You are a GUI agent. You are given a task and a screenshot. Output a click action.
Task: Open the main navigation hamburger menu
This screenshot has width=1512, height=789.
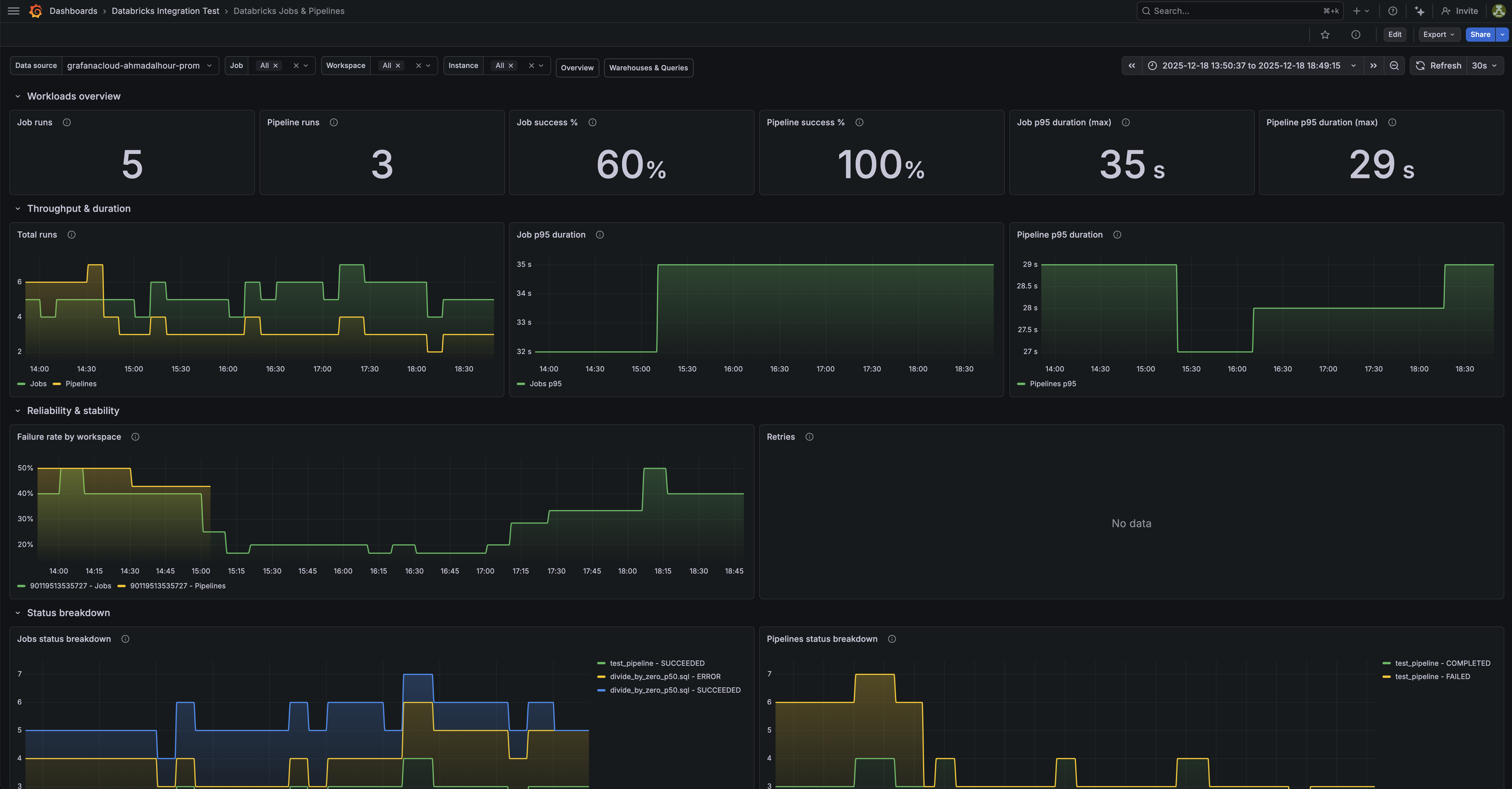pyautogui.click(x=13, y=11)
